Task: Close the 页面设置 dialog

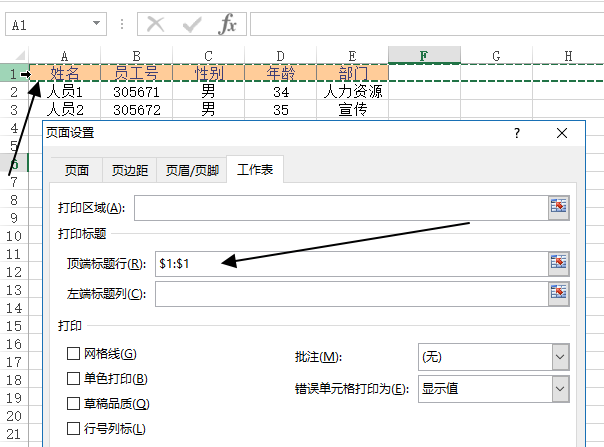Action: coord(562,133)
